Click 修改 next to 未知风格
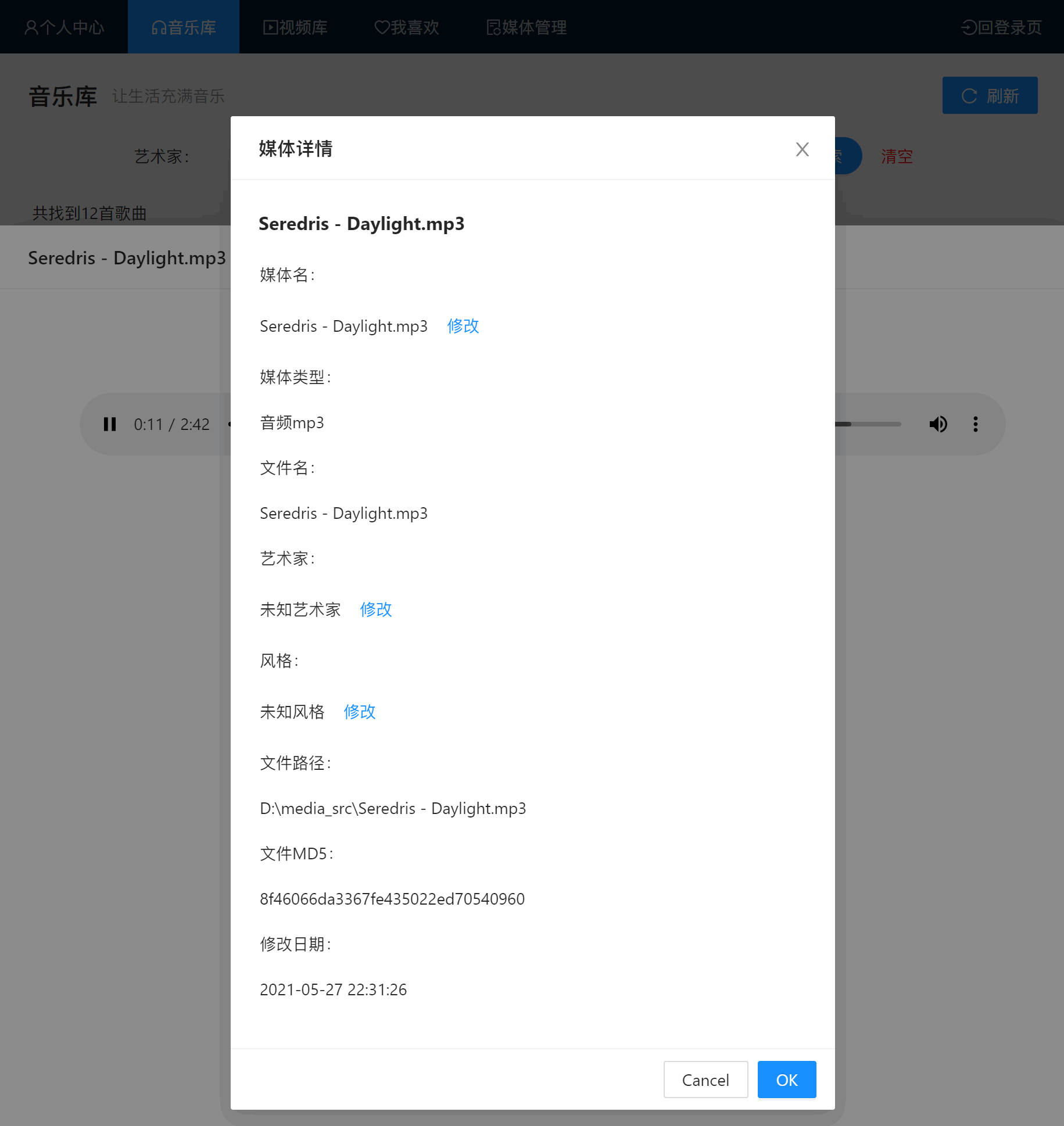The image size is (1064, 1126). (359, 712)
